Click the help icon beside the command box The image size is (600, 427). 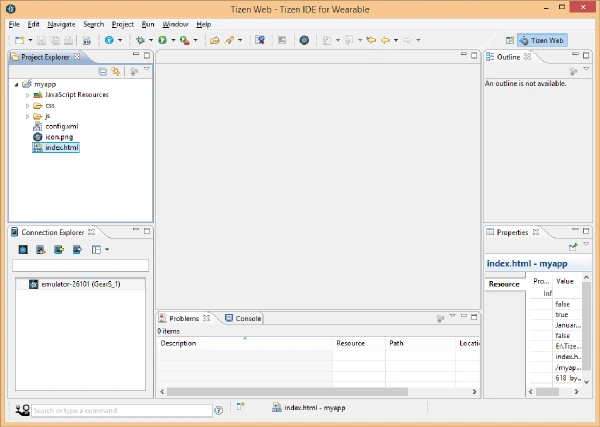pyautogui.click(x=219, y=410)
